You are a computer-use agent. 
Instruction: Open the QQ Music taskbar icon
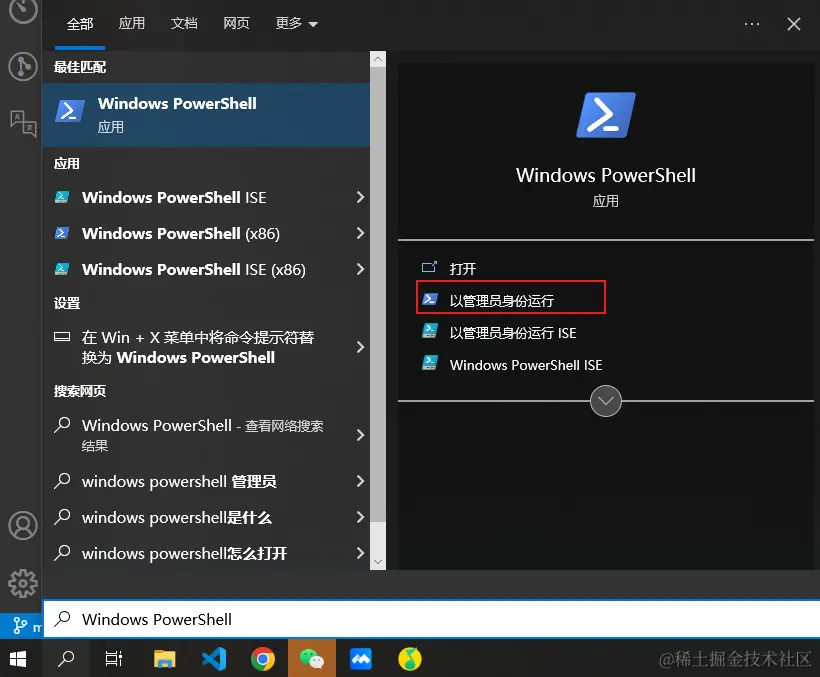pyautogui.click(x=409, y=659)
